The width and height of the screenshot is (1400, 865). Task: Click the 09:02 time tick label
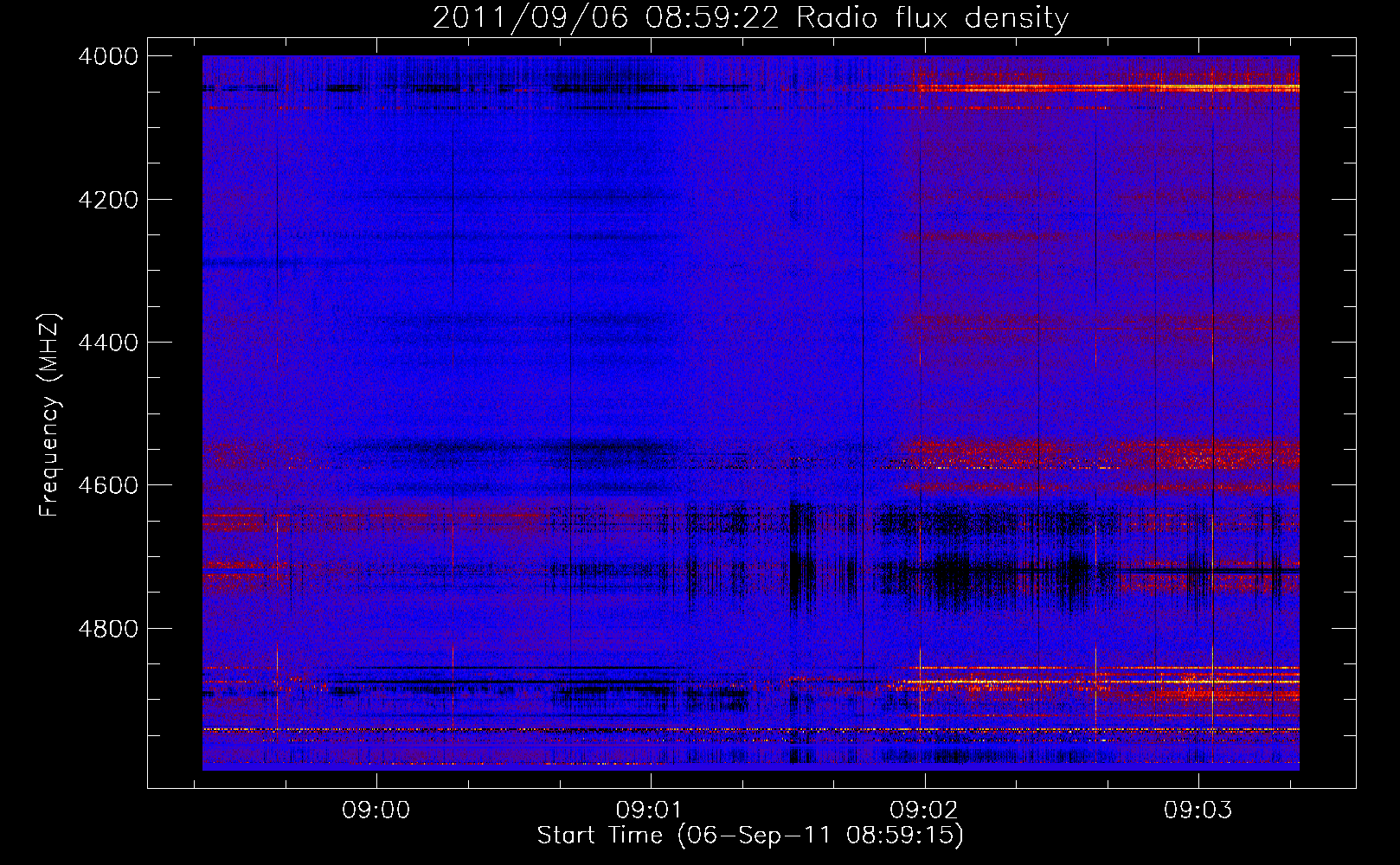tap(924, 811)
